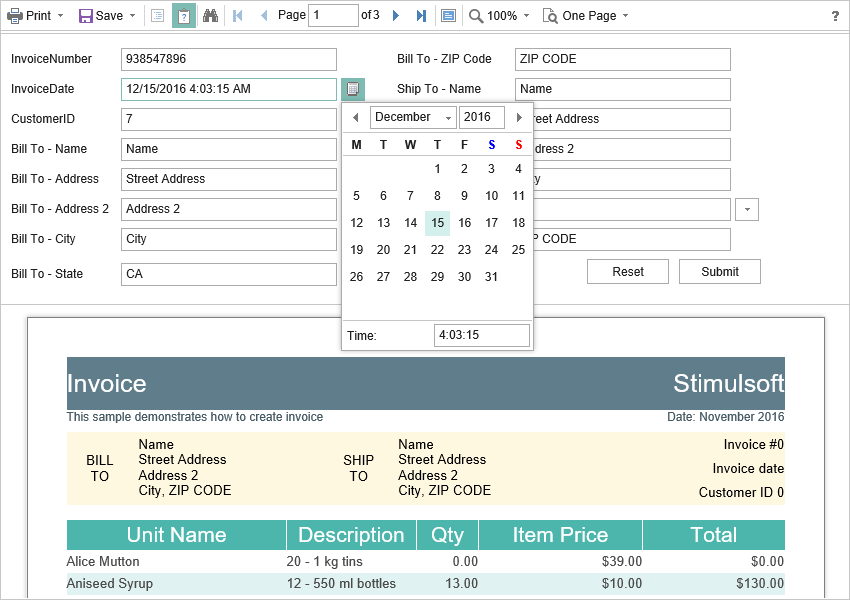Click the Reset button
The image size is (850, 600).
(x=628, y=272)
